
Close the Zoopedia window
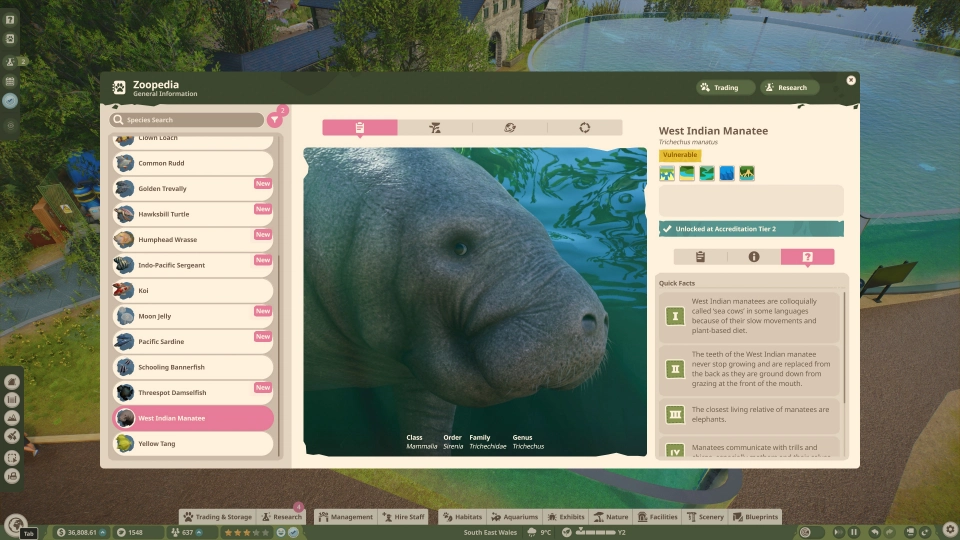[x=851, y=80]
